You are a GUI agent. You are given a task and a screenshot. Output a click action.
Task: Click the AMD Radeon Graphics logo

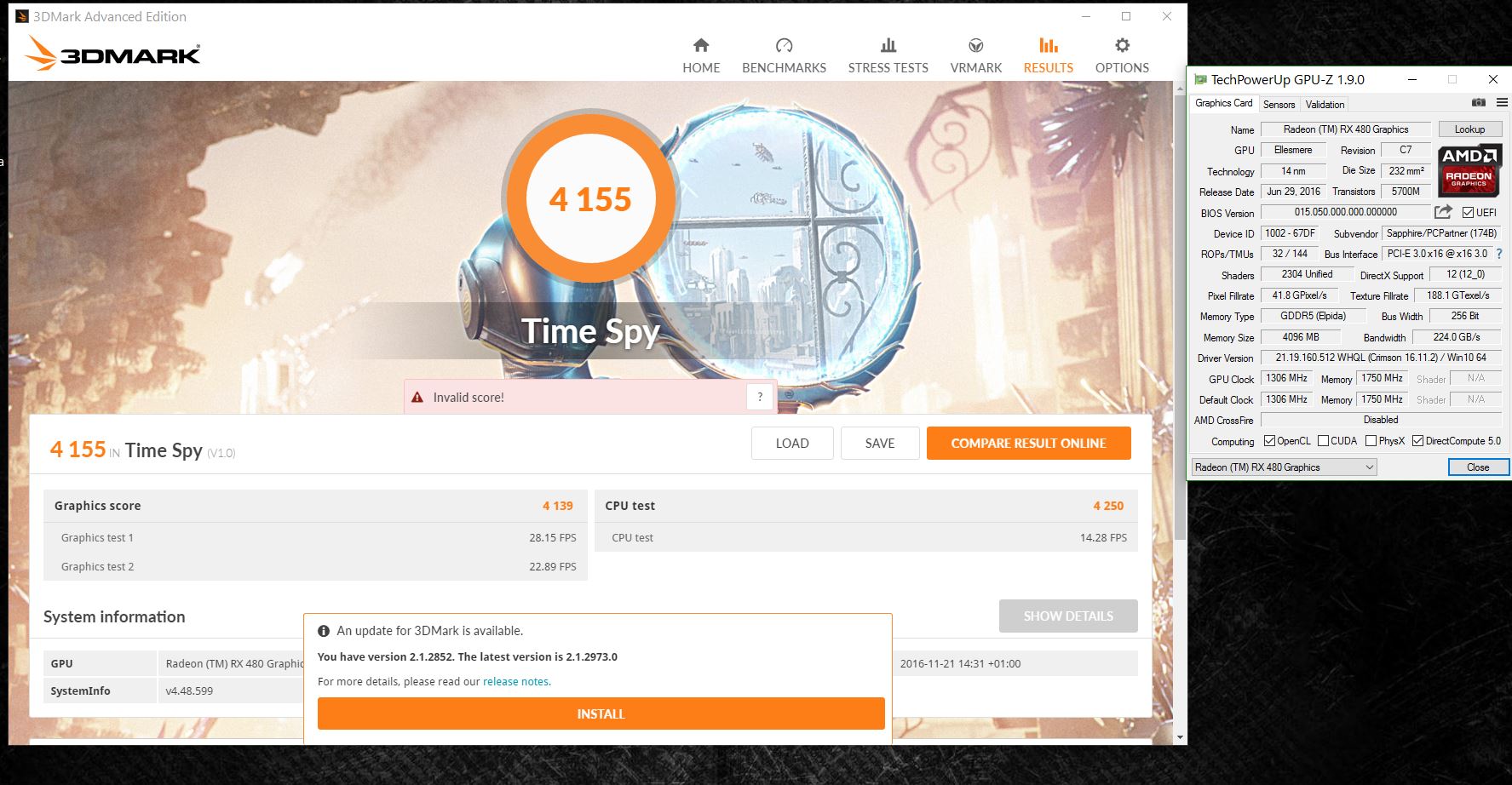(x=1469, y=171)
